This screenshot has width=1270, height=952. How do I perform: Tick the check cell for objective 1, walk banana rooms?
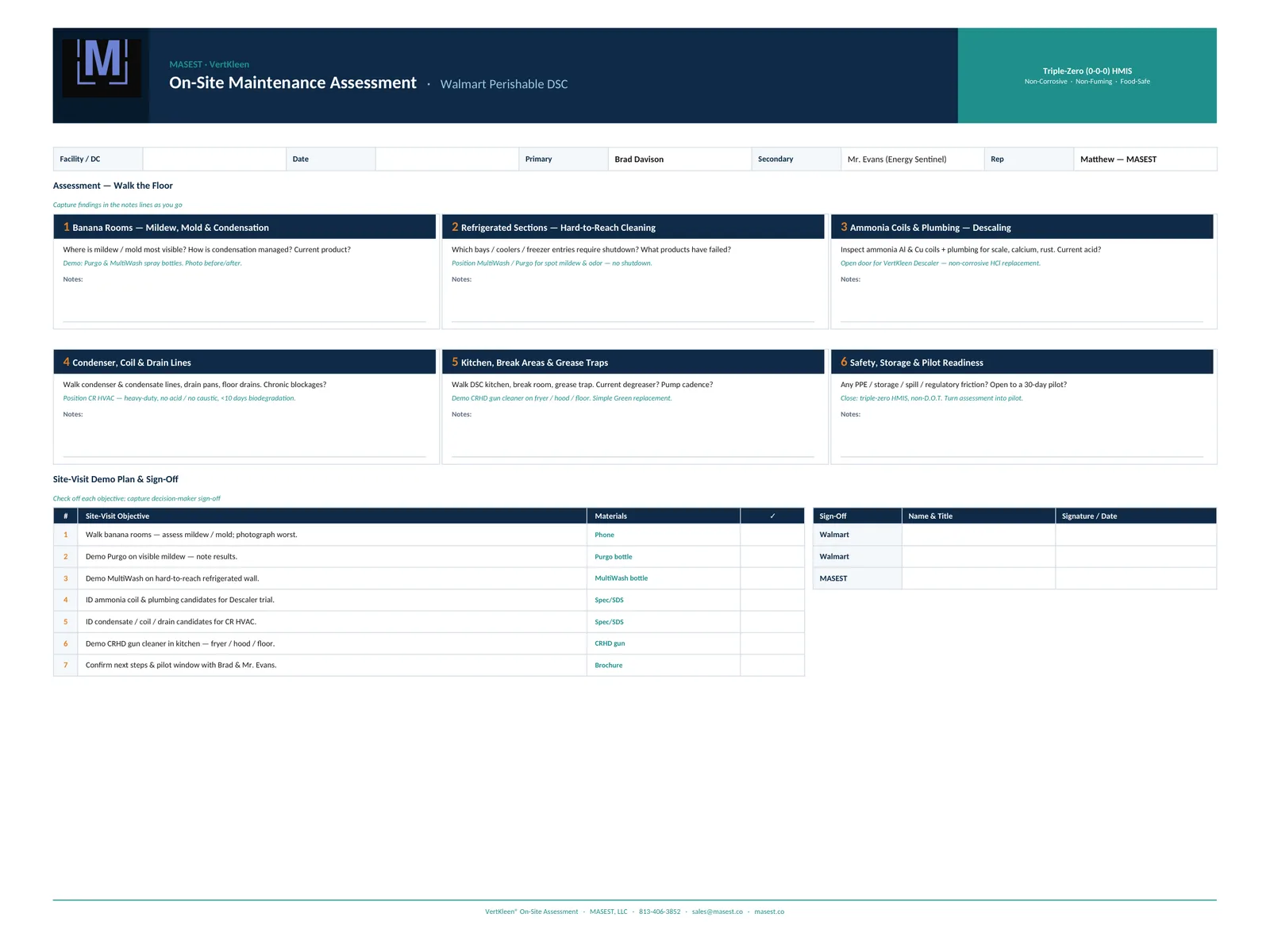(x=772, y=535)
